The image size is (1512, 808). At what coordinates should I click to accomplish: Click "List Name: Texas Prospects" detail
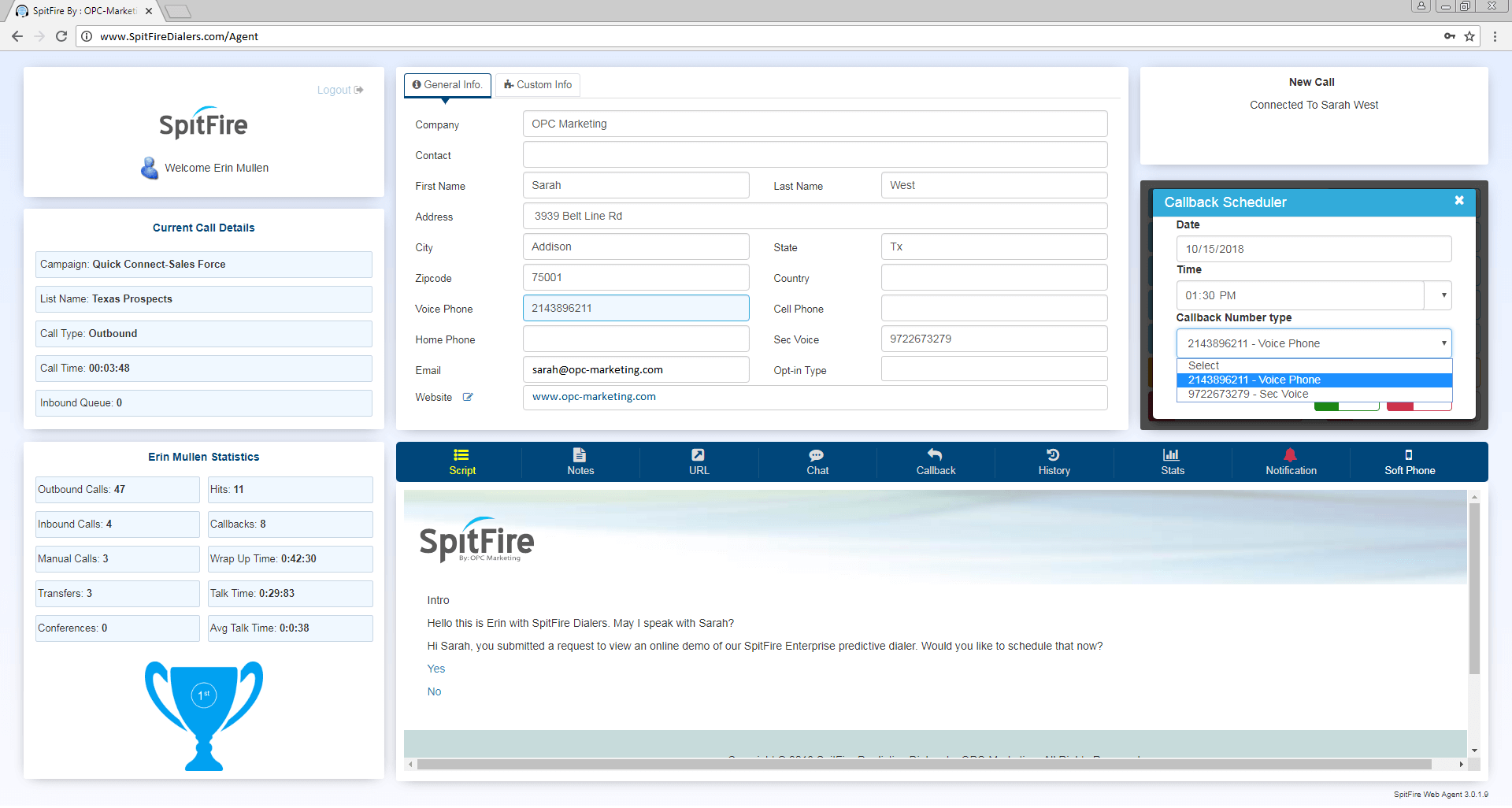(x=204, y=299)
